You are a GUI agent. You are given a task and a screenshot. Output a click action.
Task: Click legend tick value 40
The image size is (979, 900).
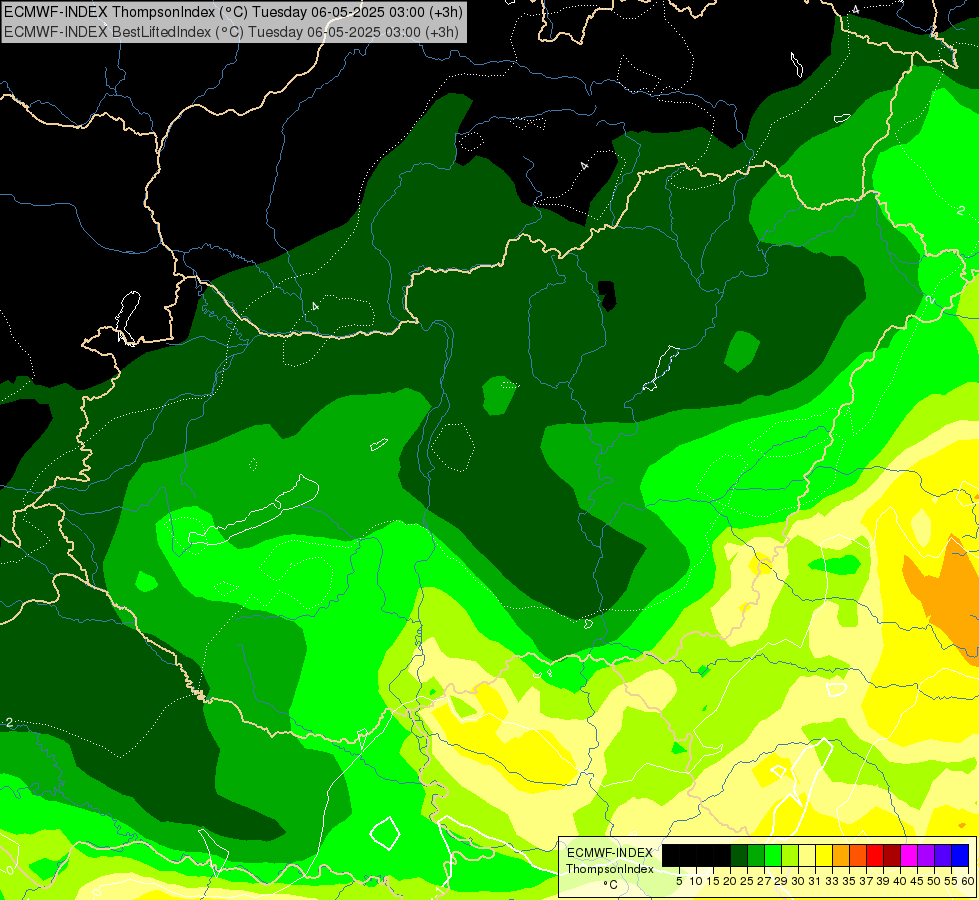(x=900, y=881)
